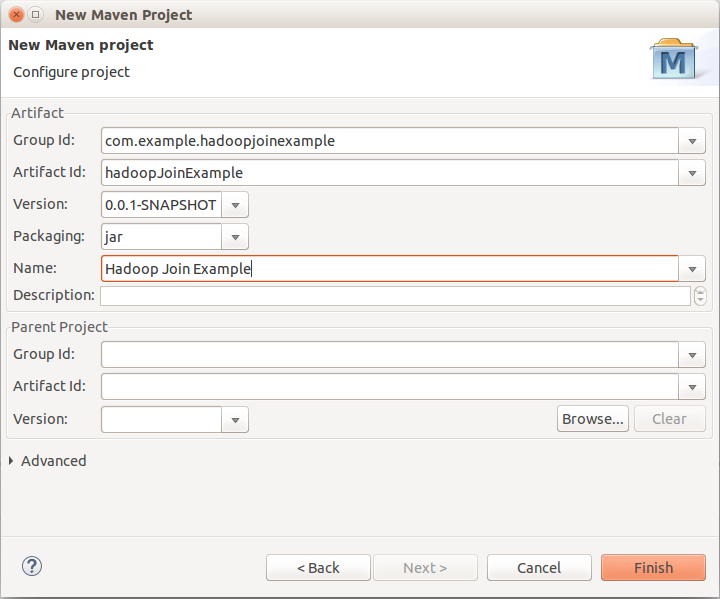Maximize the New Maven Project dialog
This screenshot has width=720, height=599.
tap(35, 15)
